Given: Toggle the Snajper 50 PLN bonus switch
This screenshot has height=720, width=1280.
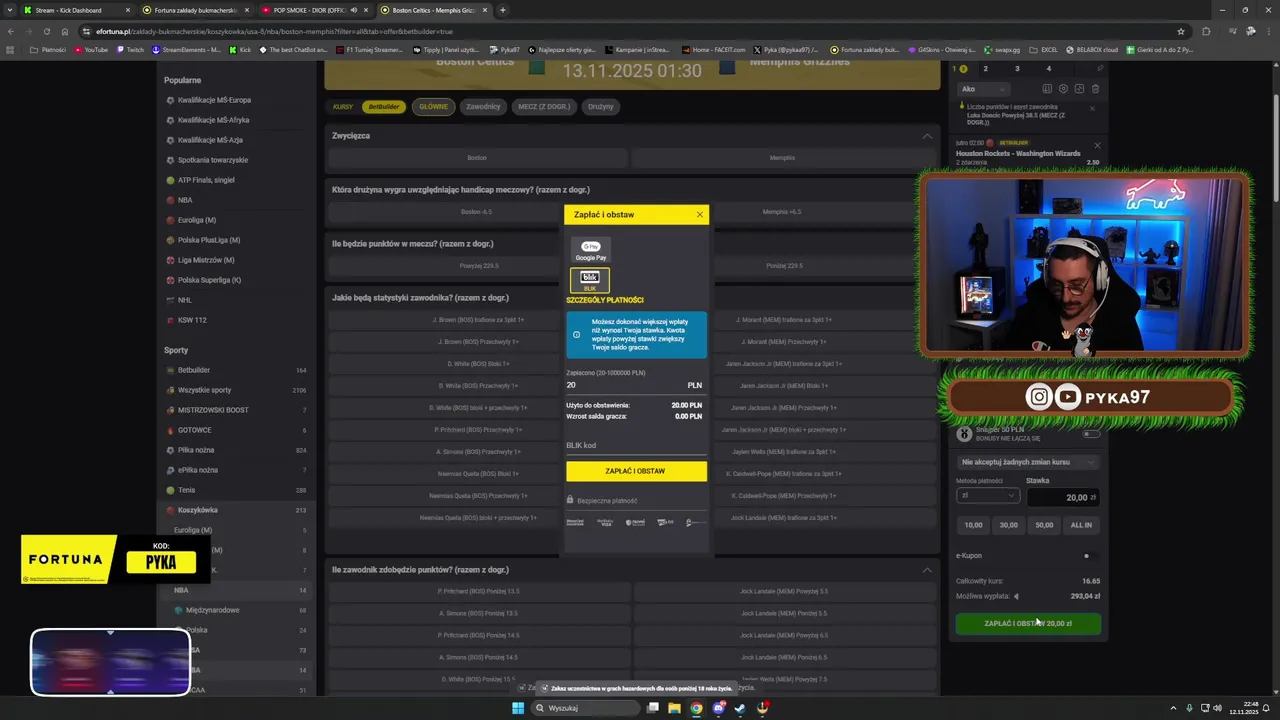Looking at the screenshot, I should tap(1091, 434).
